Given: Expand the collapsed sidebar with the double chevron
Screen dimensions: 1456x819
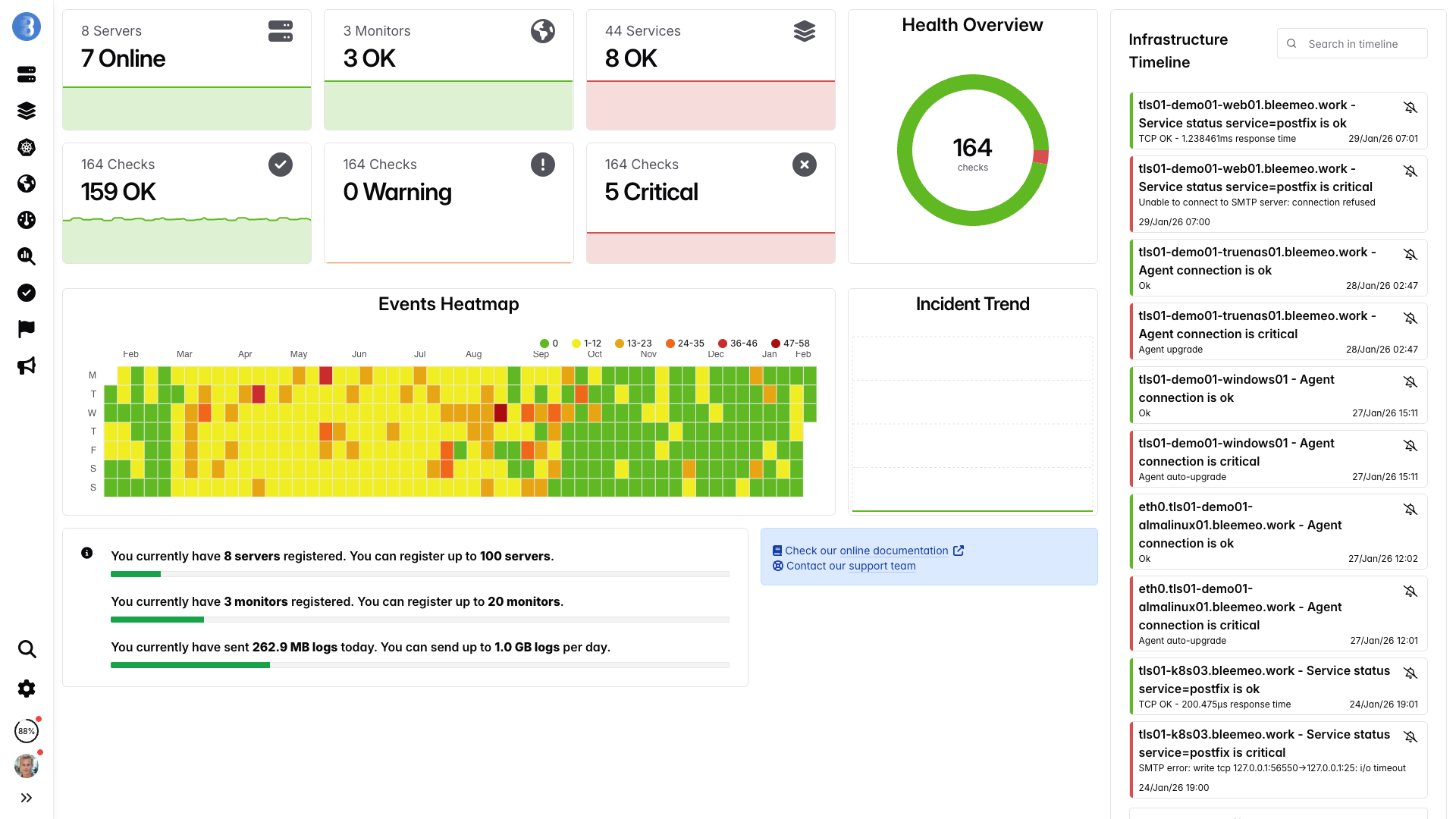Looking at the screenshot, I should coord(27,797).
